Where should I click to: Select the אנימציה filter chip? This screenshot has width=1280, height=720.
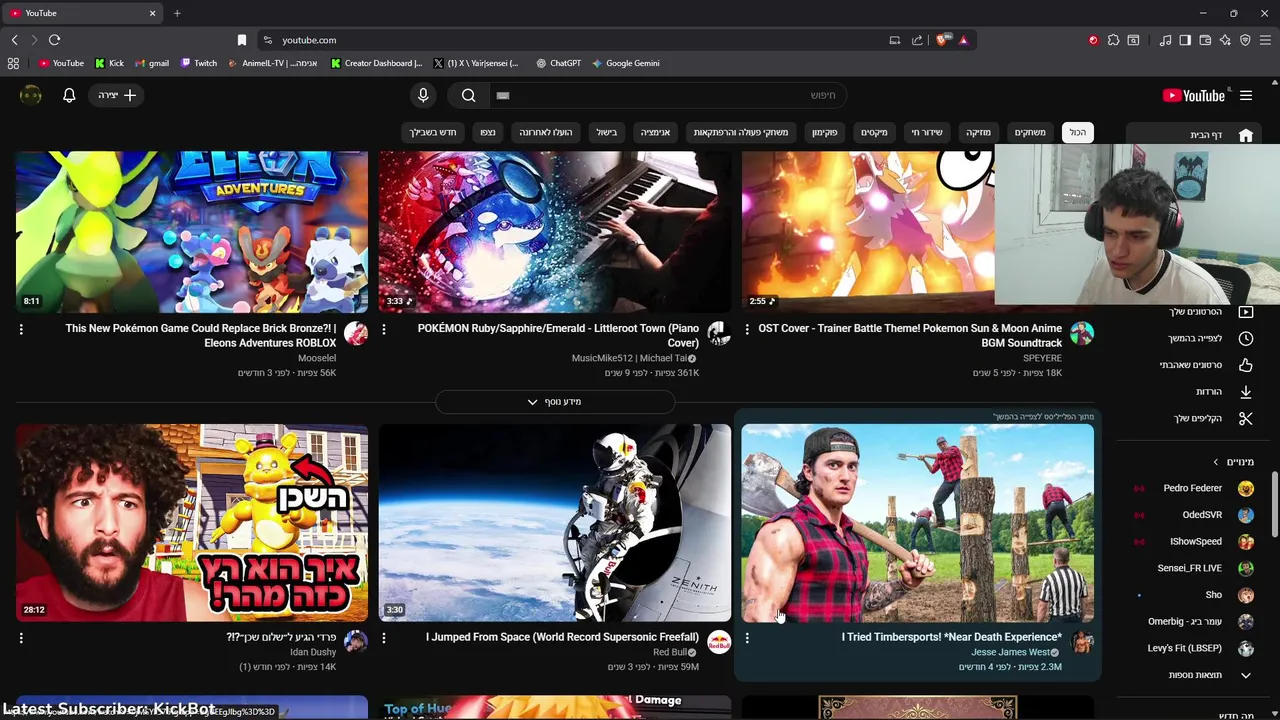click(x=655, y=132)
